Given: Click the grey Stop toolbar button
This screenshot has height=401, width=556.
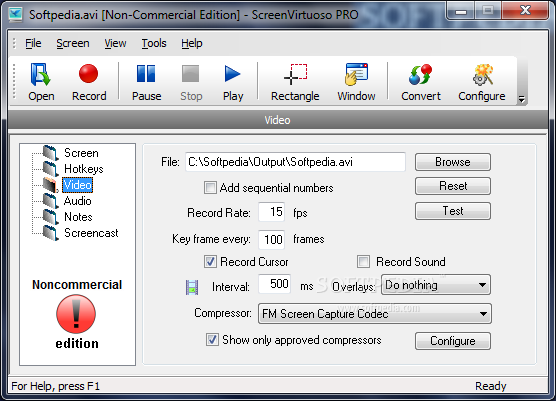Looking at the screenshot, I should point(191,82).
